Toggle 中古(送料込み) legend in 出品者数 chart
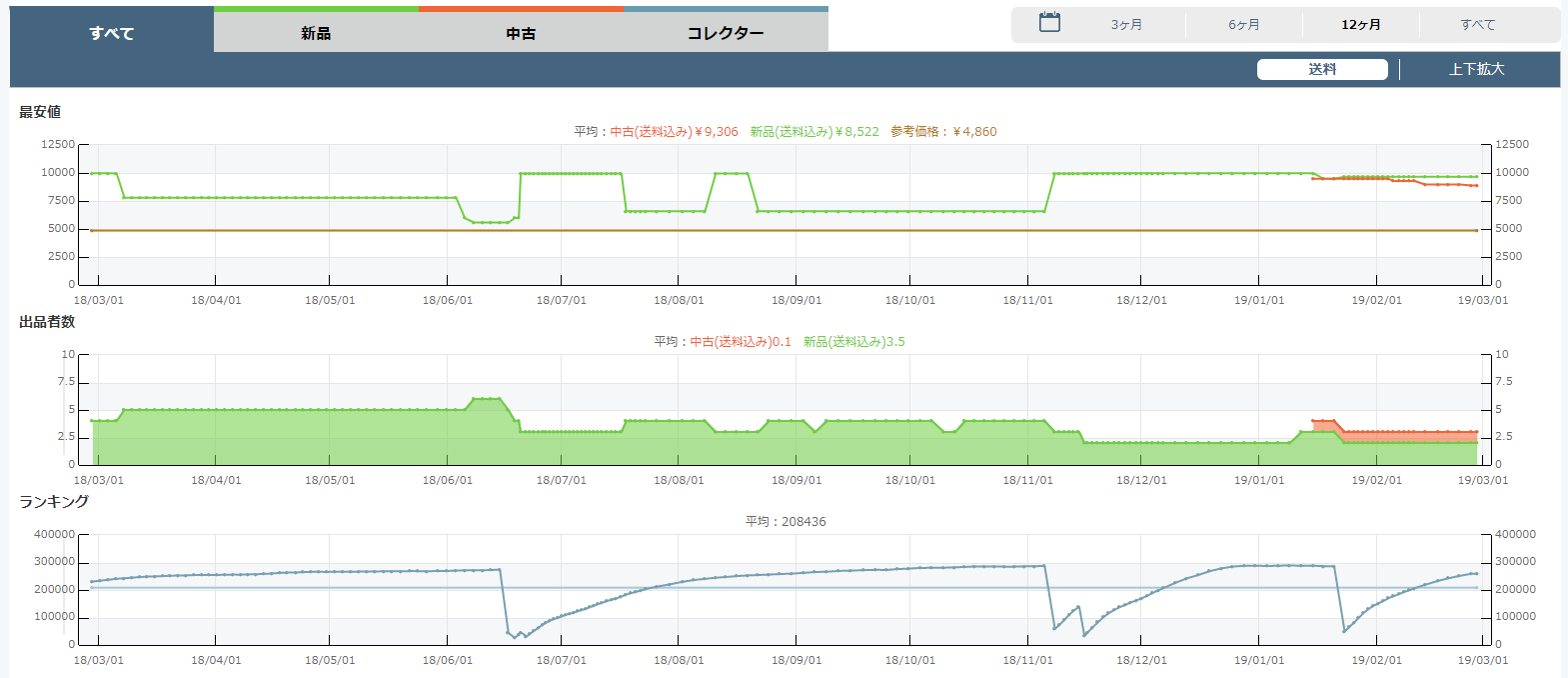The width and height of the screenshot is (1568, 678). pos(740,342)
